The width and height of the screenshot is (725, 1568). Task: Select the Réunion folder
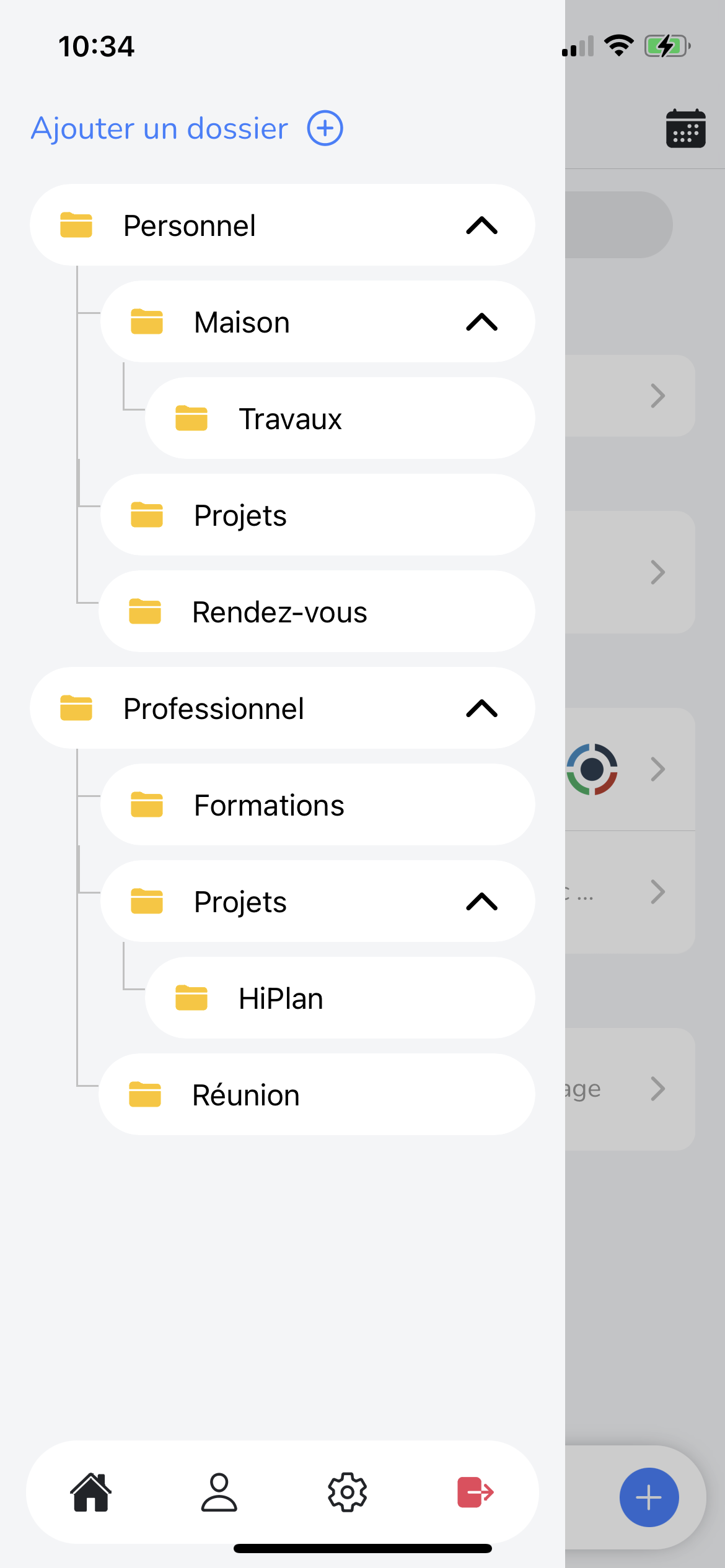[x=317, y=1094]
